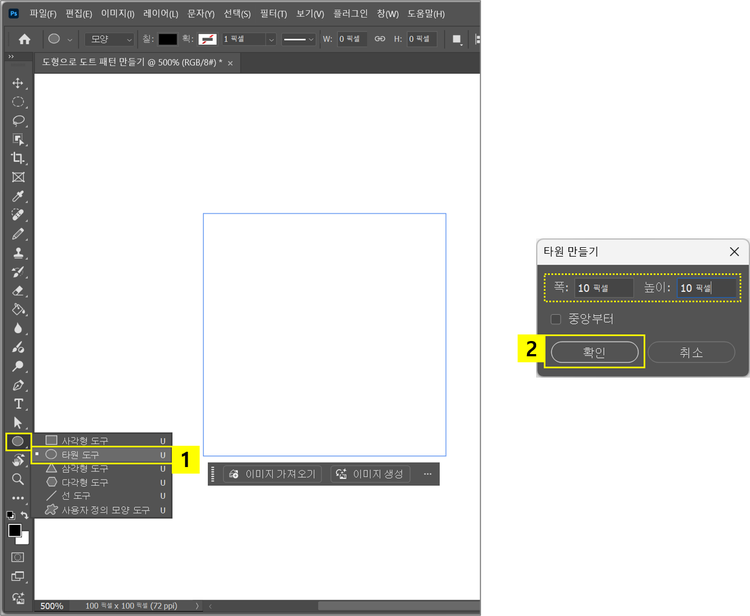Image resolution: width=750 pixels, height=616 pixels.
Task: Reset default foreground and background colors
Action: click(x=11, y=515)
